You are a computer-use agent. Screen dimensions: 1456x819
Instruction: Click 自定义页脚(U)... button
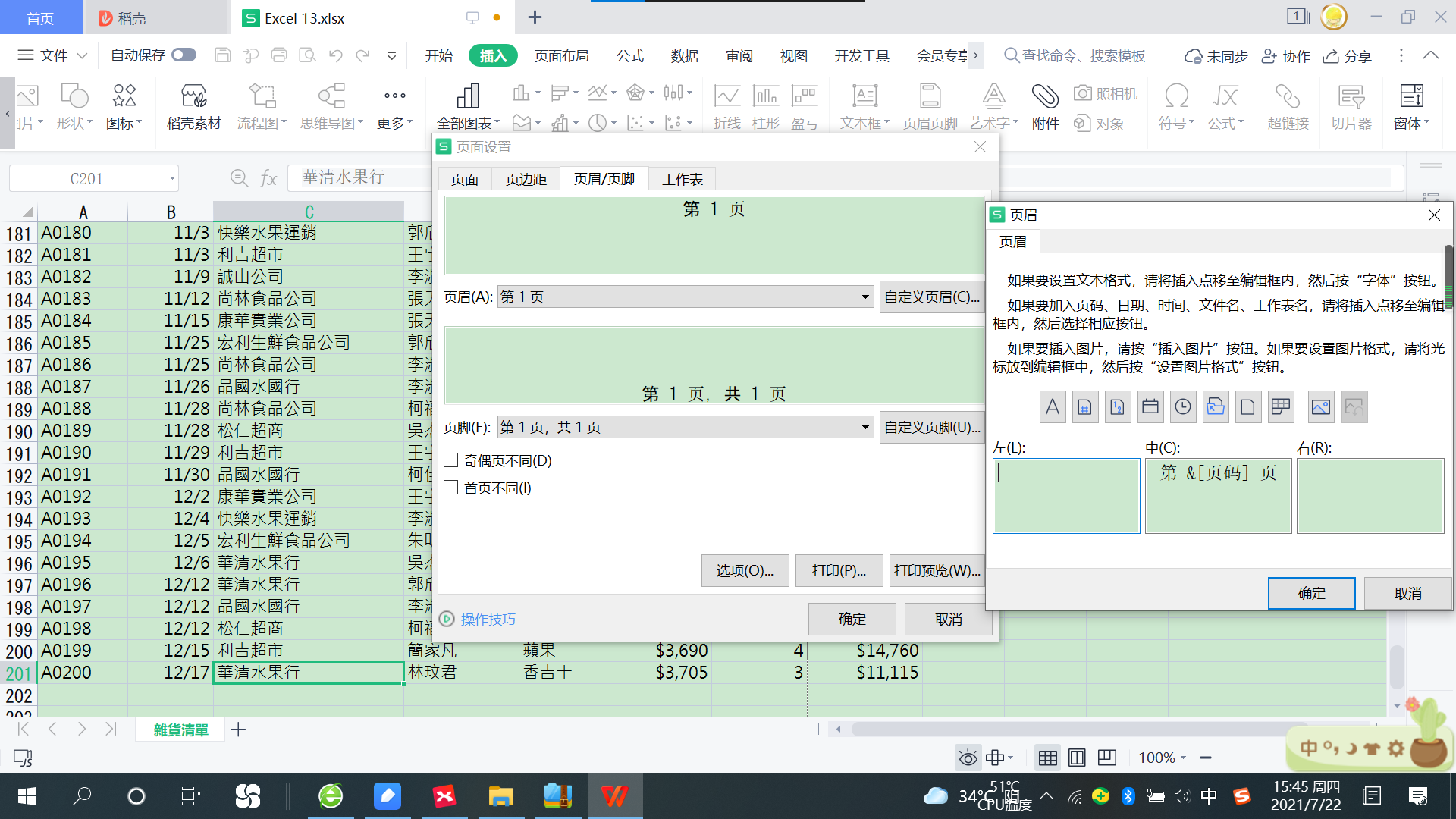(x=932, y=428)
